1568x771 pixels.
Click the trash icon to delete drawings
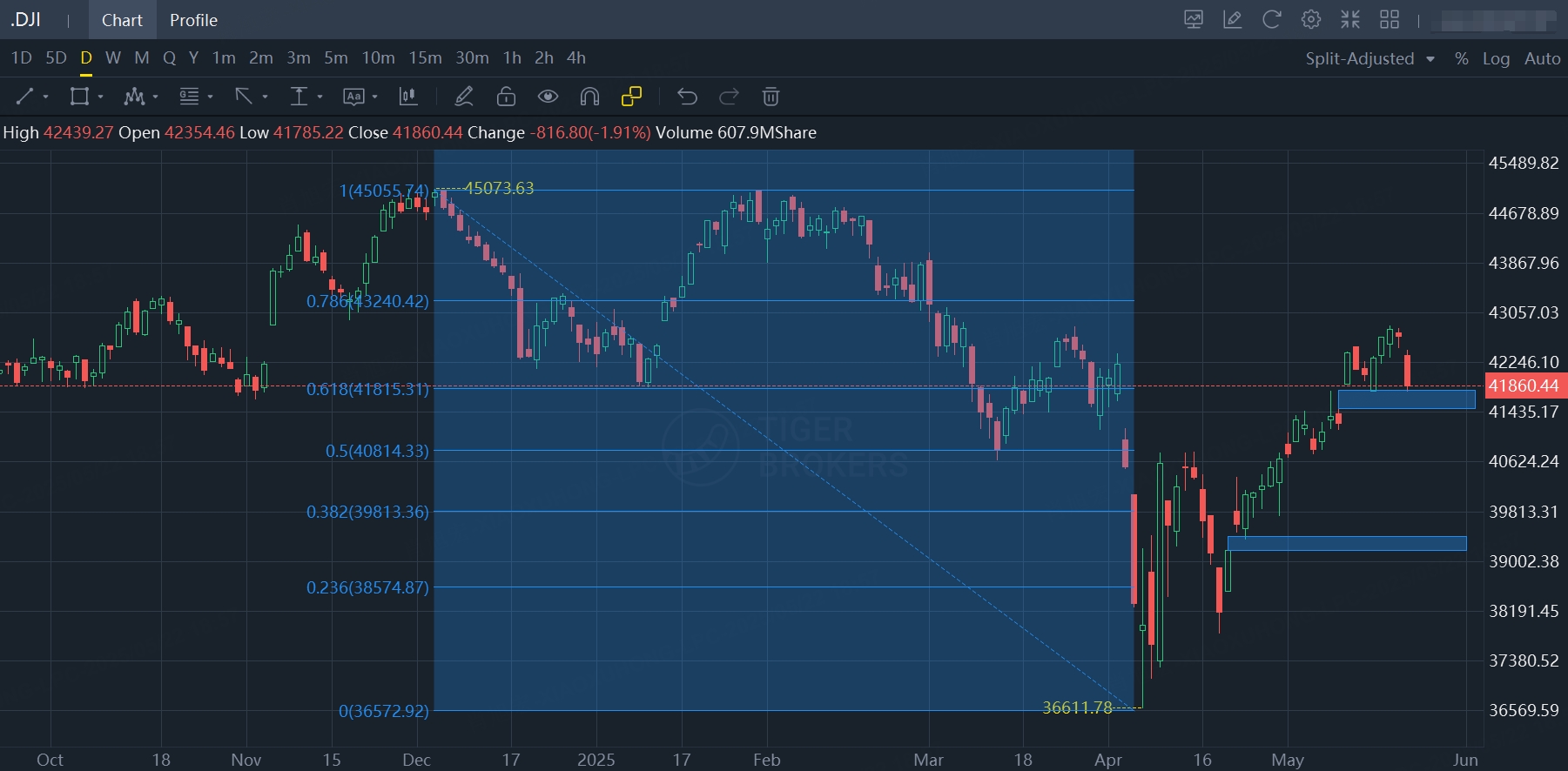tap(771, 97)
